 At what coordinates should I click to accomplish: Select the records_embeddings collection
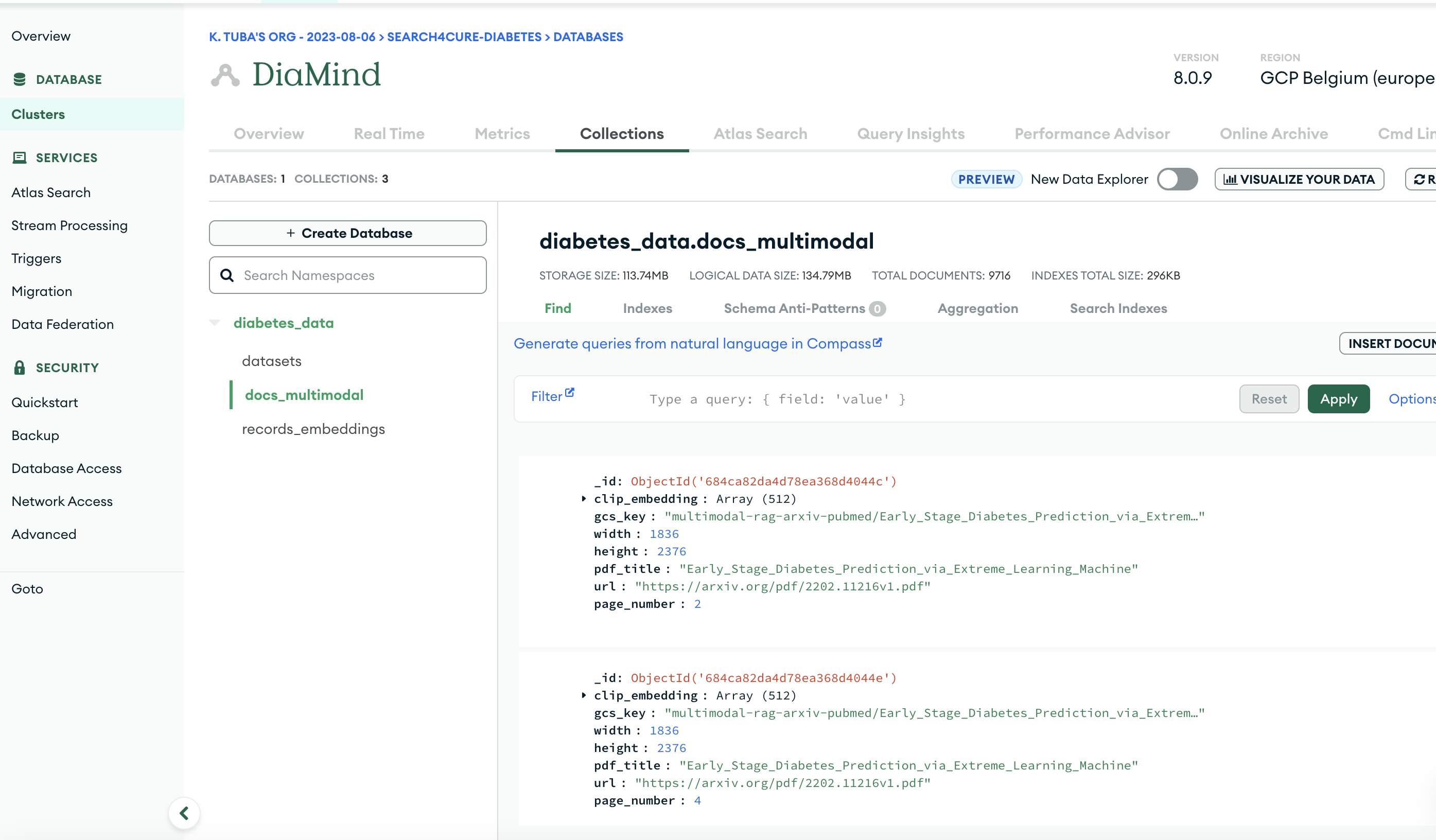[313, 429]
